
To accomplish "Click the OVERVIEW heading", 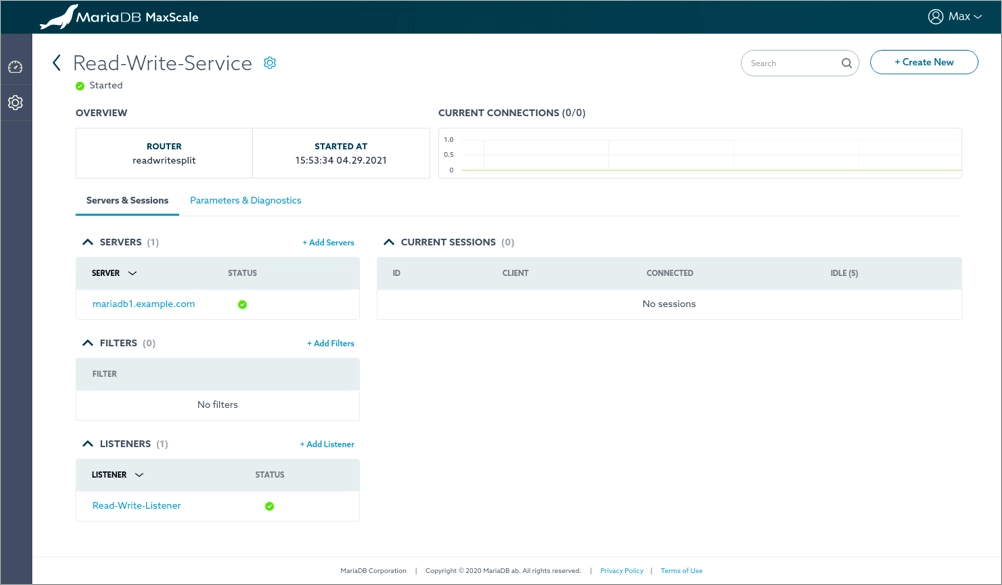I will [102, 113].
